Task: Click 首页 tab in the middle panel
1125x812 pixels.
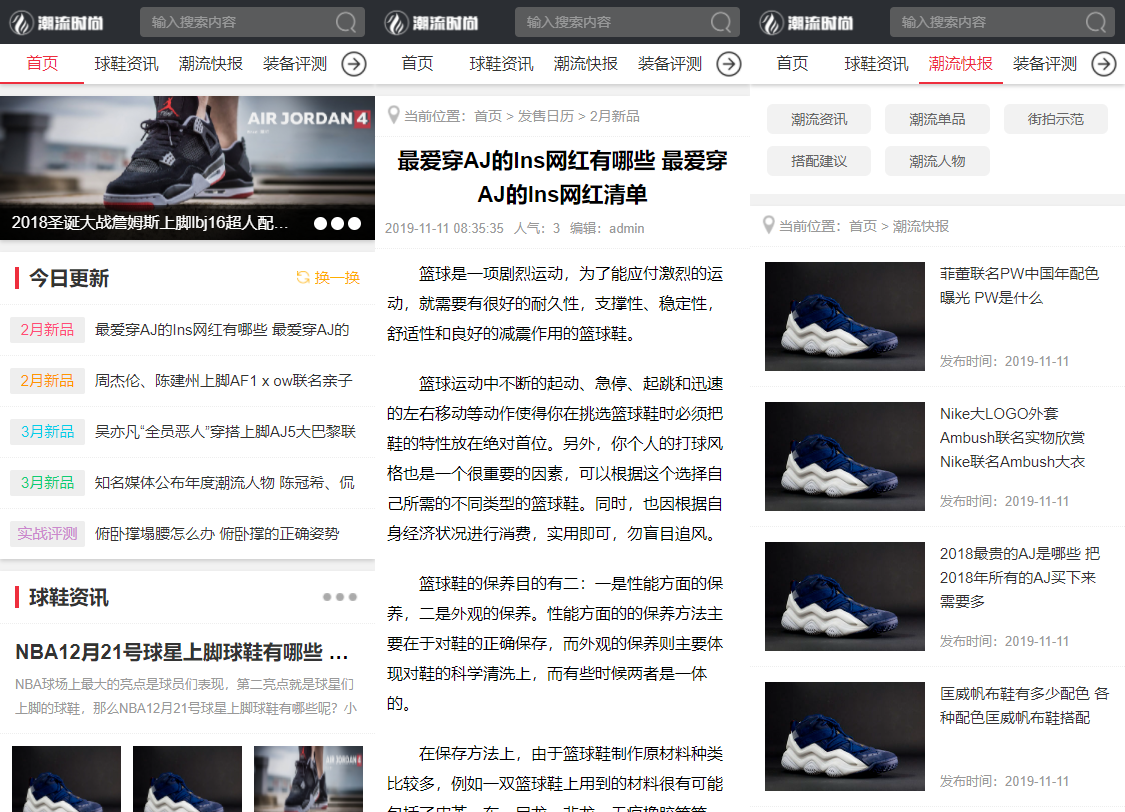Action: tap(417, 63)
